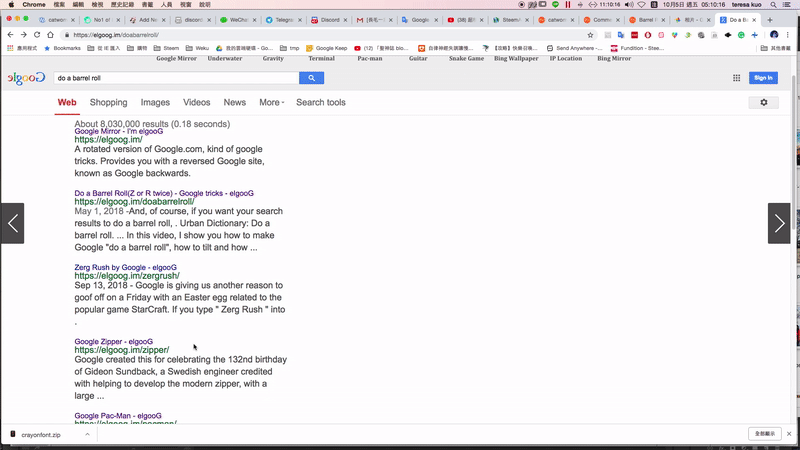Open the Google Keep bookmark
Screen dimensions: 800x450
tap(327, 48)
